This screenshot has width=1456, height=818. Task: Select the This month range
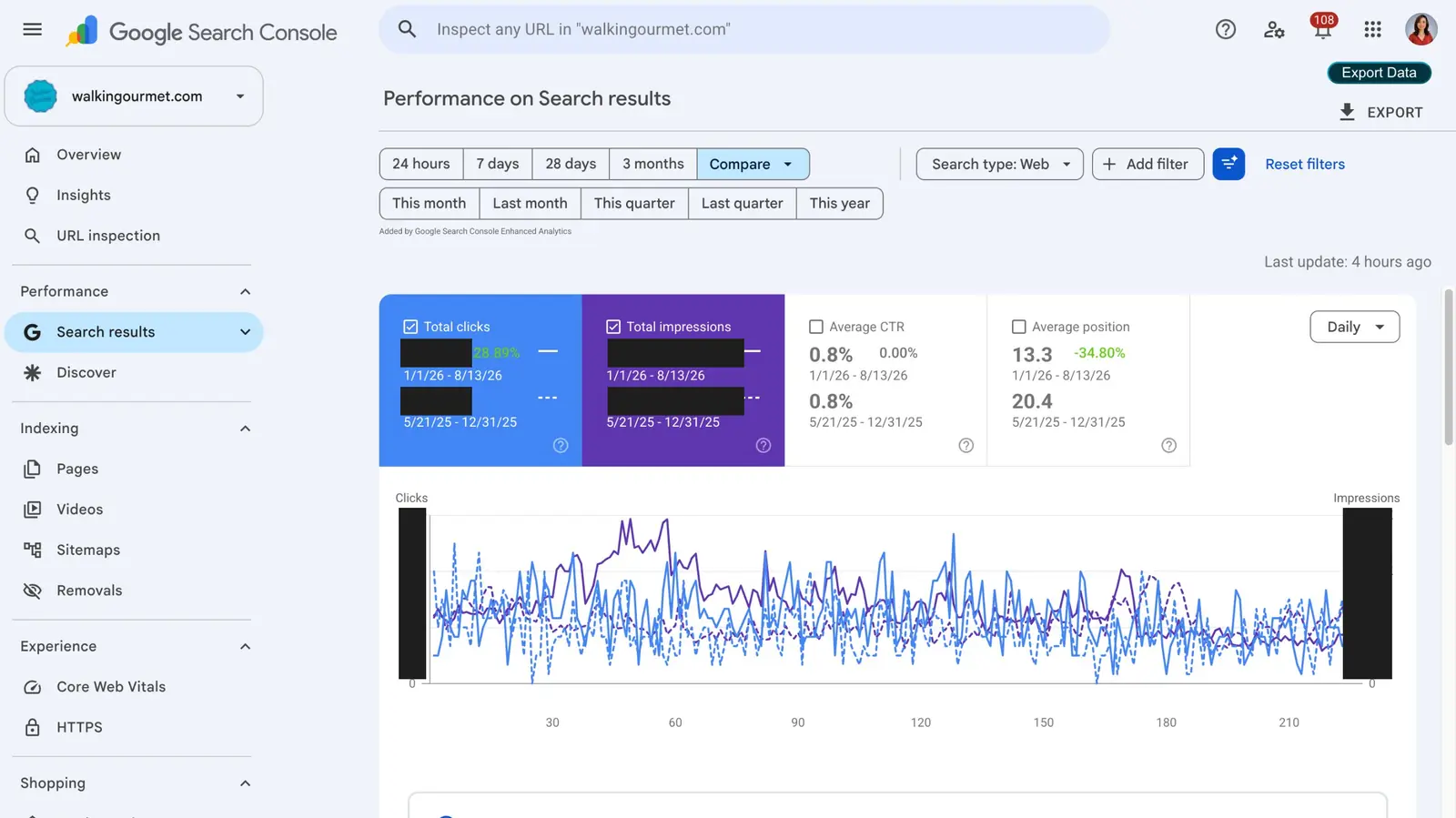click(430, 203)
